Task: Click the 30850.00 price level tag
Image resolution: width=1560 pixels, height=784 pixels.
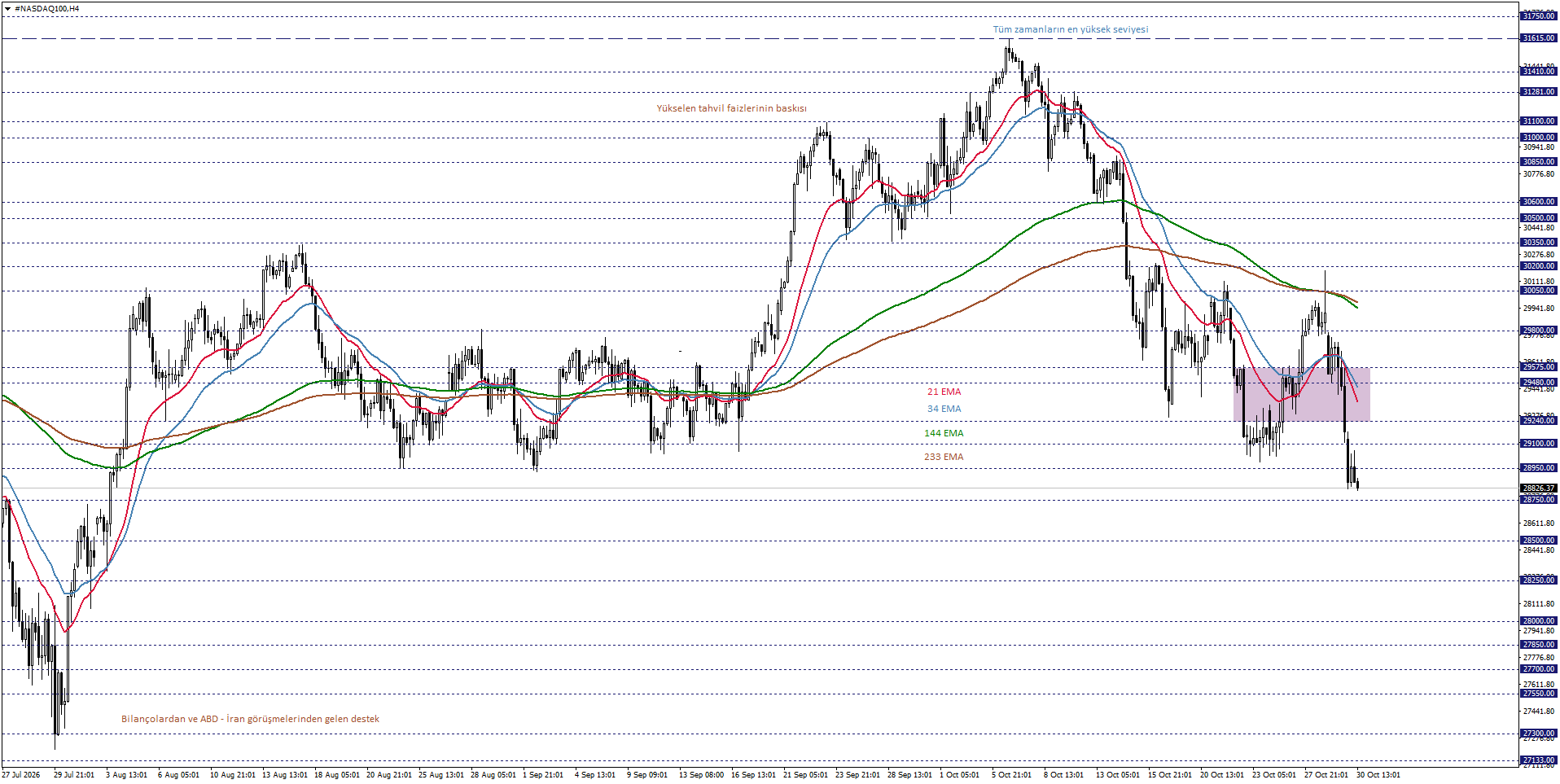Action: pyautogui.click(x=1538, y=162)
